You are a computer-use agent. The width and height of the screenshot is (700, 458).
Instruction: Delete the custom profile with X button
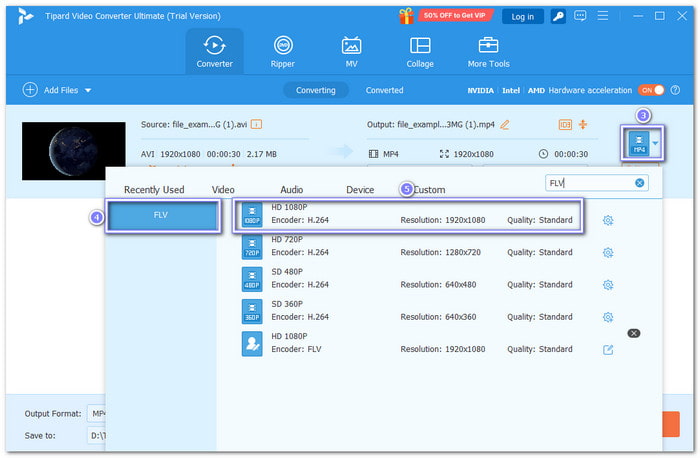tap(633, 333)
